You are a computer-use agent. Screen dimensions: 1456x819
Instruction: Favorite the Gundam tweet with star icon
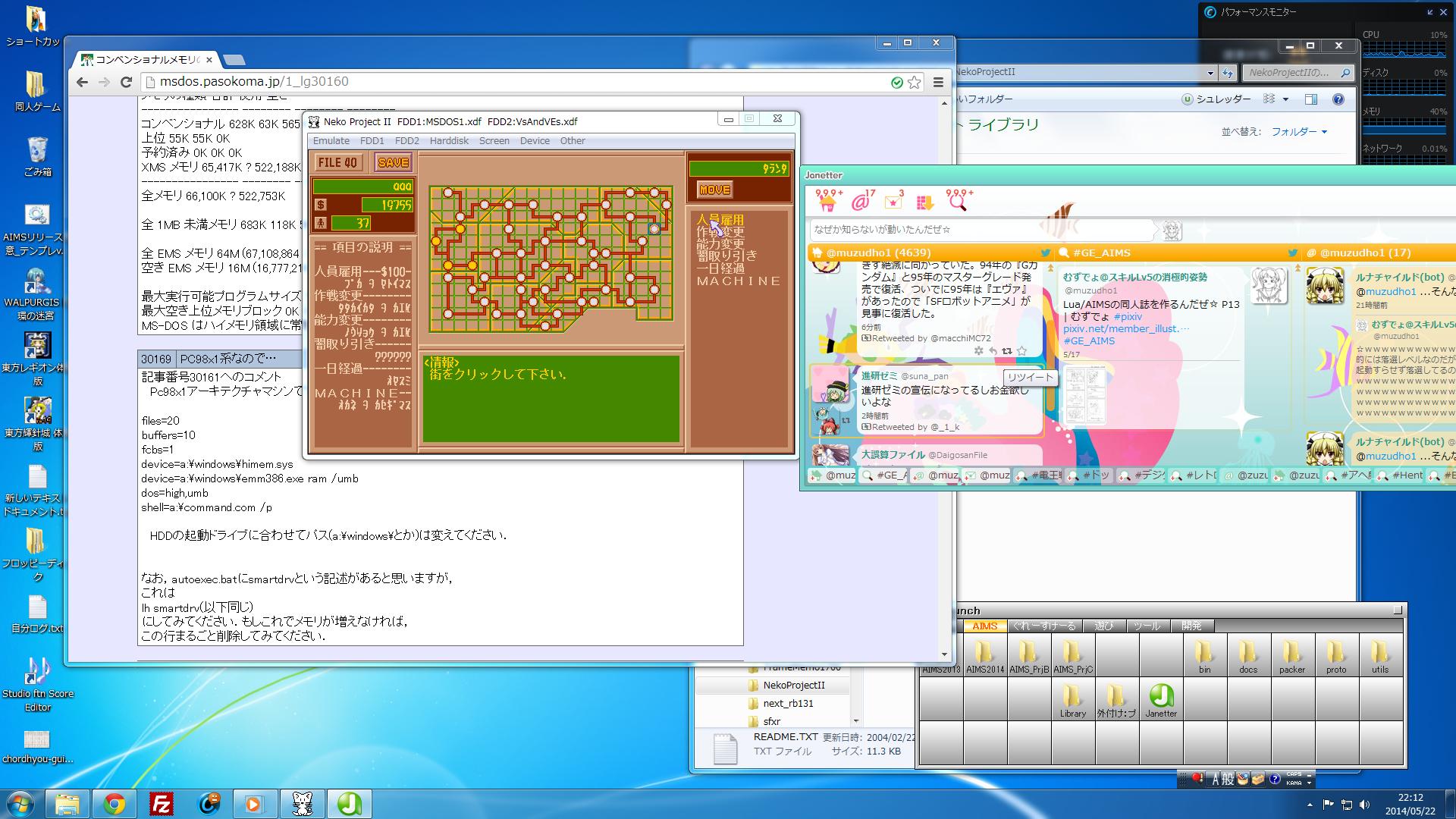pos(1021,351)
